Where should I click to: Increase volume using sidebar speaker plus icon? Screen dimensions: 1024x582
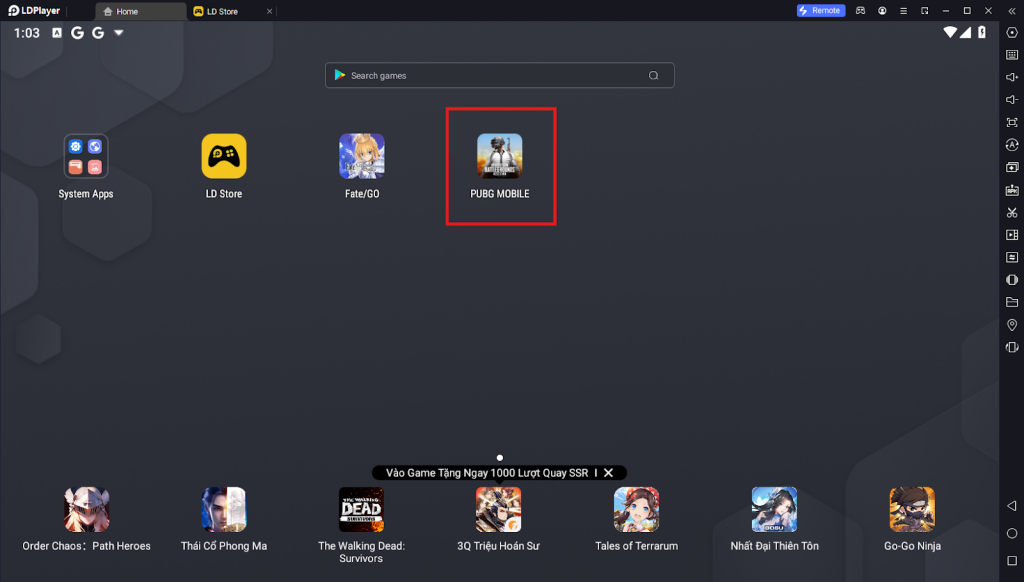point(1012,77)
